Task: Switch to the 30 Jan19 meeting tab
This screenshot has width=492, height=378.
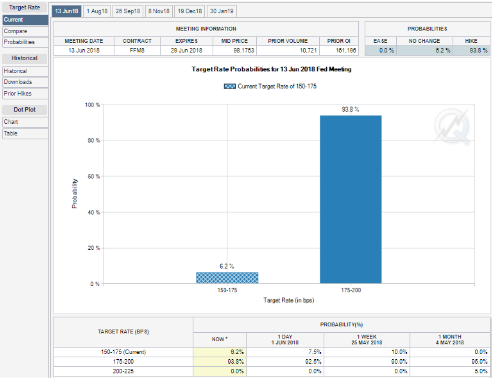Action: click(x=222, y=11)
